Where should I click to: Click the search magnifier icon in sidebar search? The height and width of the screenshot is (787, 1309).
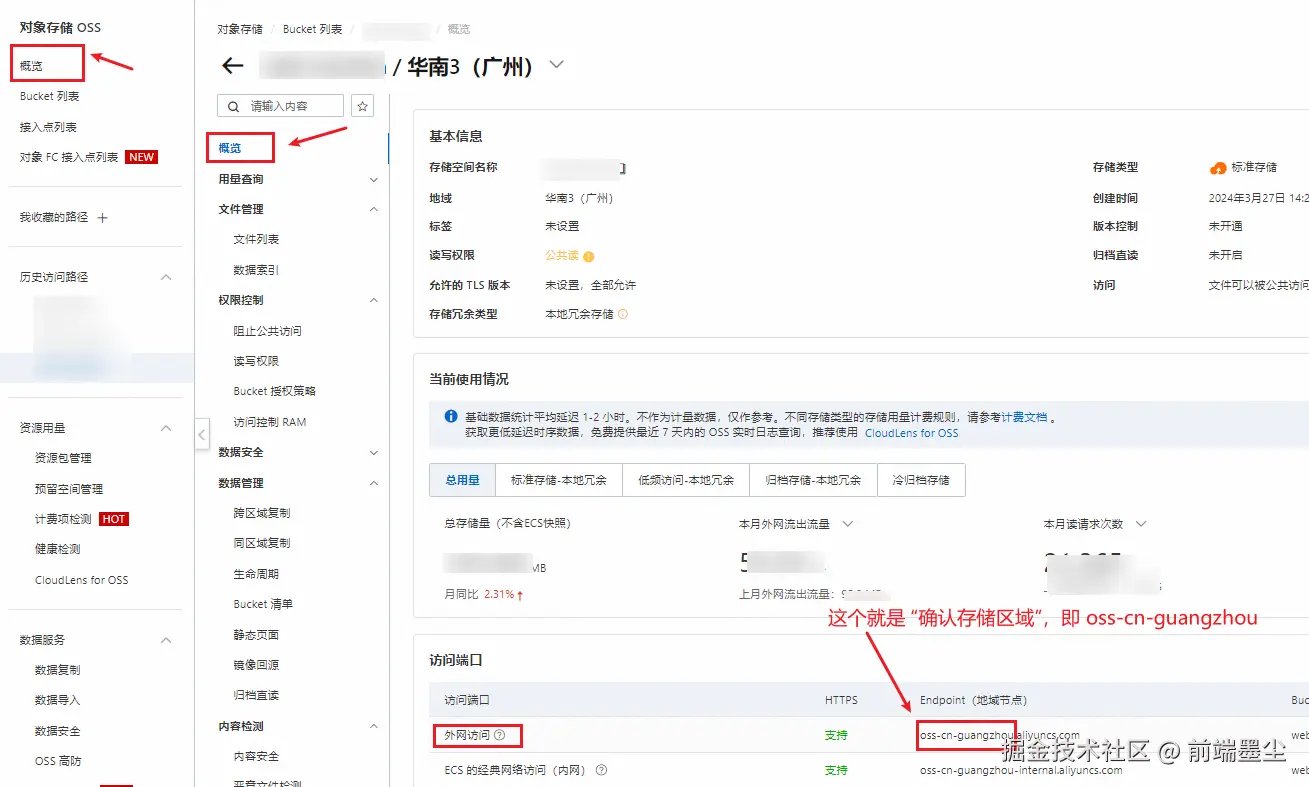234,106
